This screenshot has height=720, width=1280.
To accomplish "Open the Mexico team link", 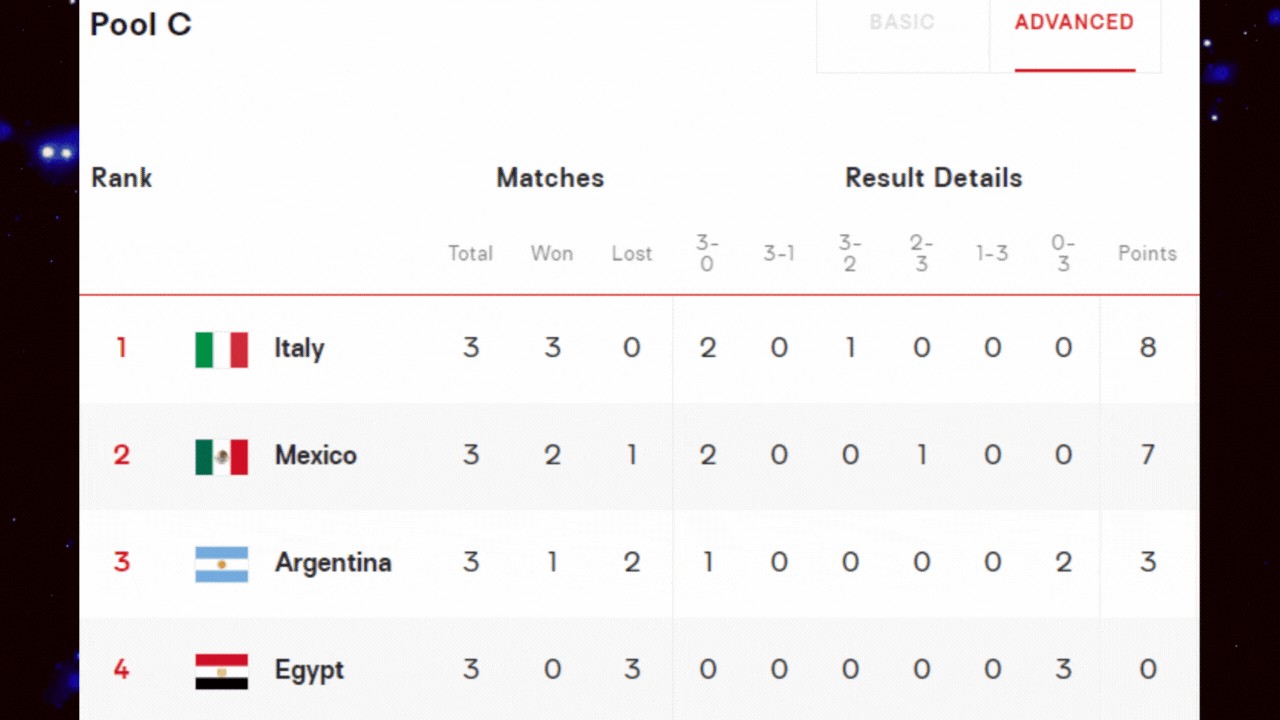I will click(x=316, y=456).
